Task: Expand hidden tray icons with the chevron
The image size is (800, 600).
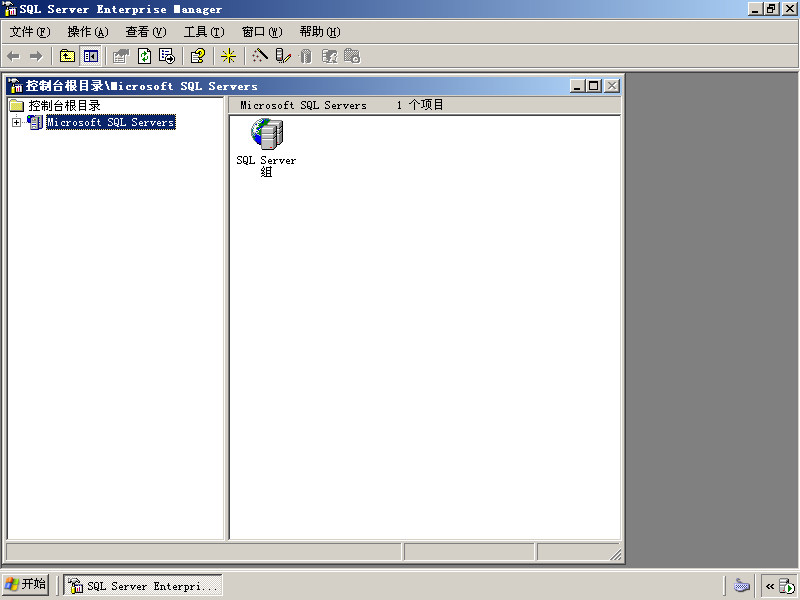Action: (x=770, y=586)
